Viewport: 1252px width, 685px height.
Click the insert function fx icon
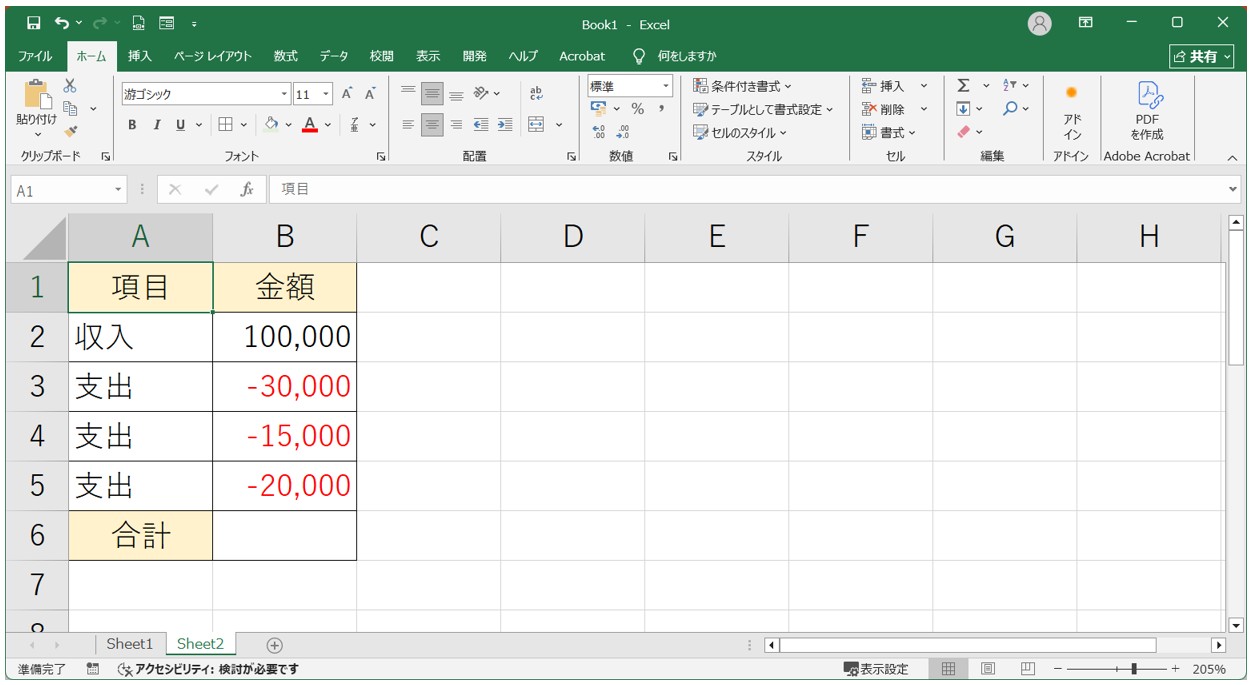[x=247, y=189]
